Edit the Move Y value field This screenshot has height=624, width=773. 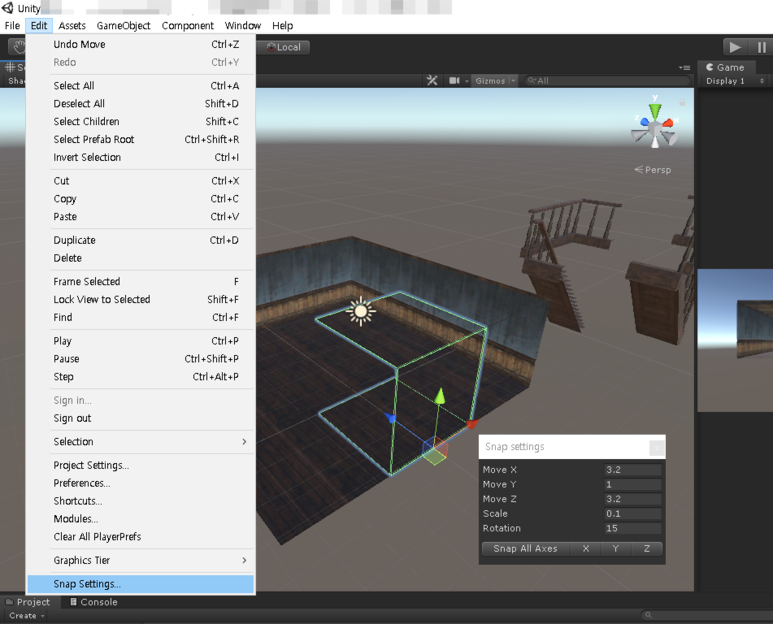[633, 485]
